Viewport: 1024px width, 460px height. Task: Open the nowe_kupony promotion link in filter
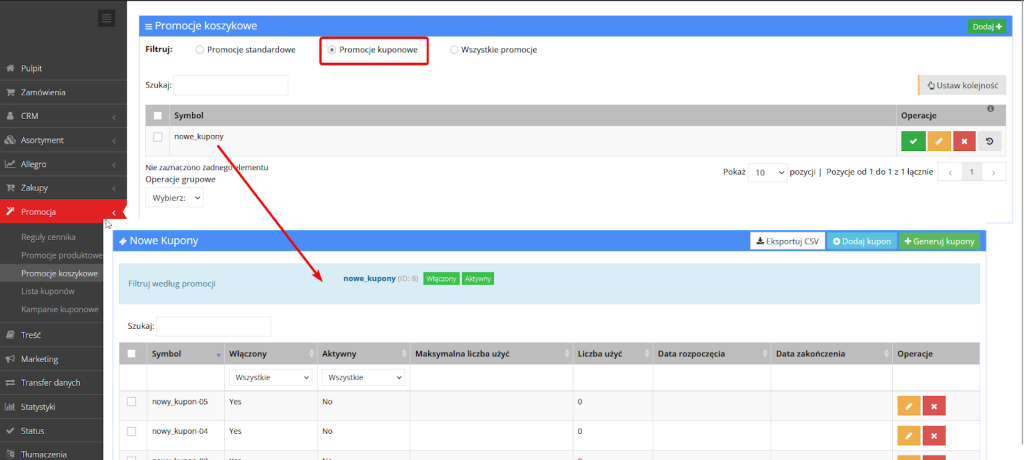pyautogui.click(x=370, y=278)
